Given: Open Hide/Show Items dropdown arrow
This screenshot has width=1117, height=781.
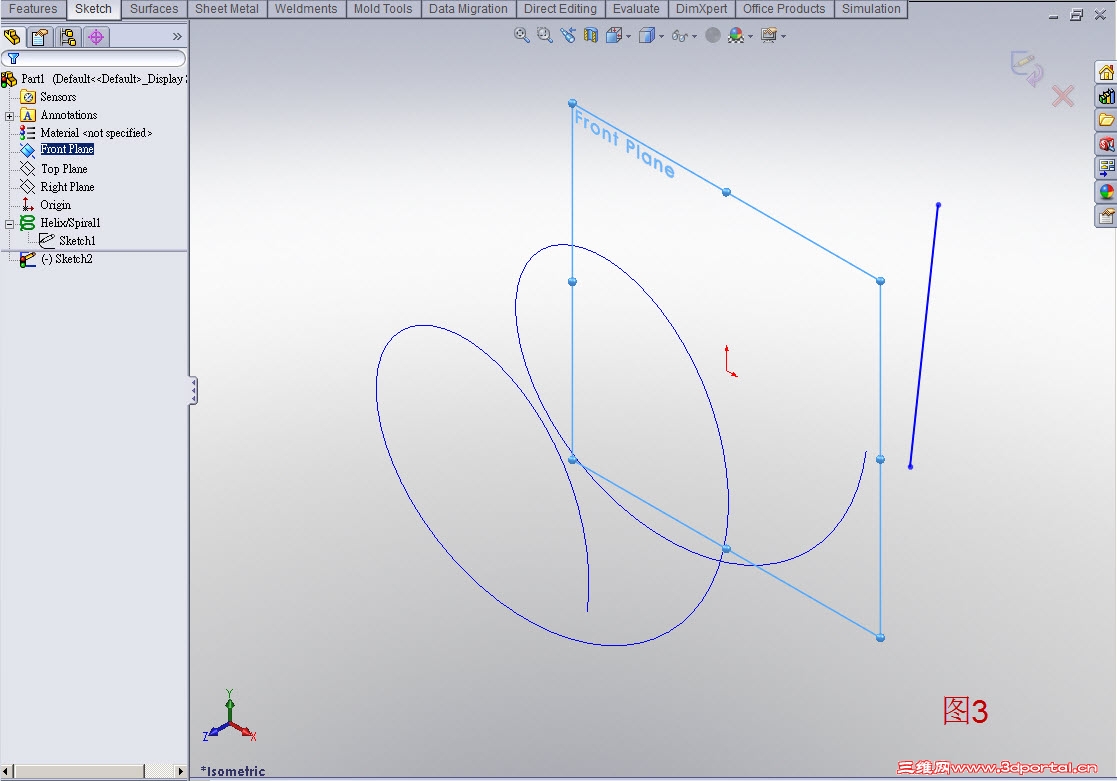Looking at the screenshot, I should pyautogui.click(x=695, y=36).
